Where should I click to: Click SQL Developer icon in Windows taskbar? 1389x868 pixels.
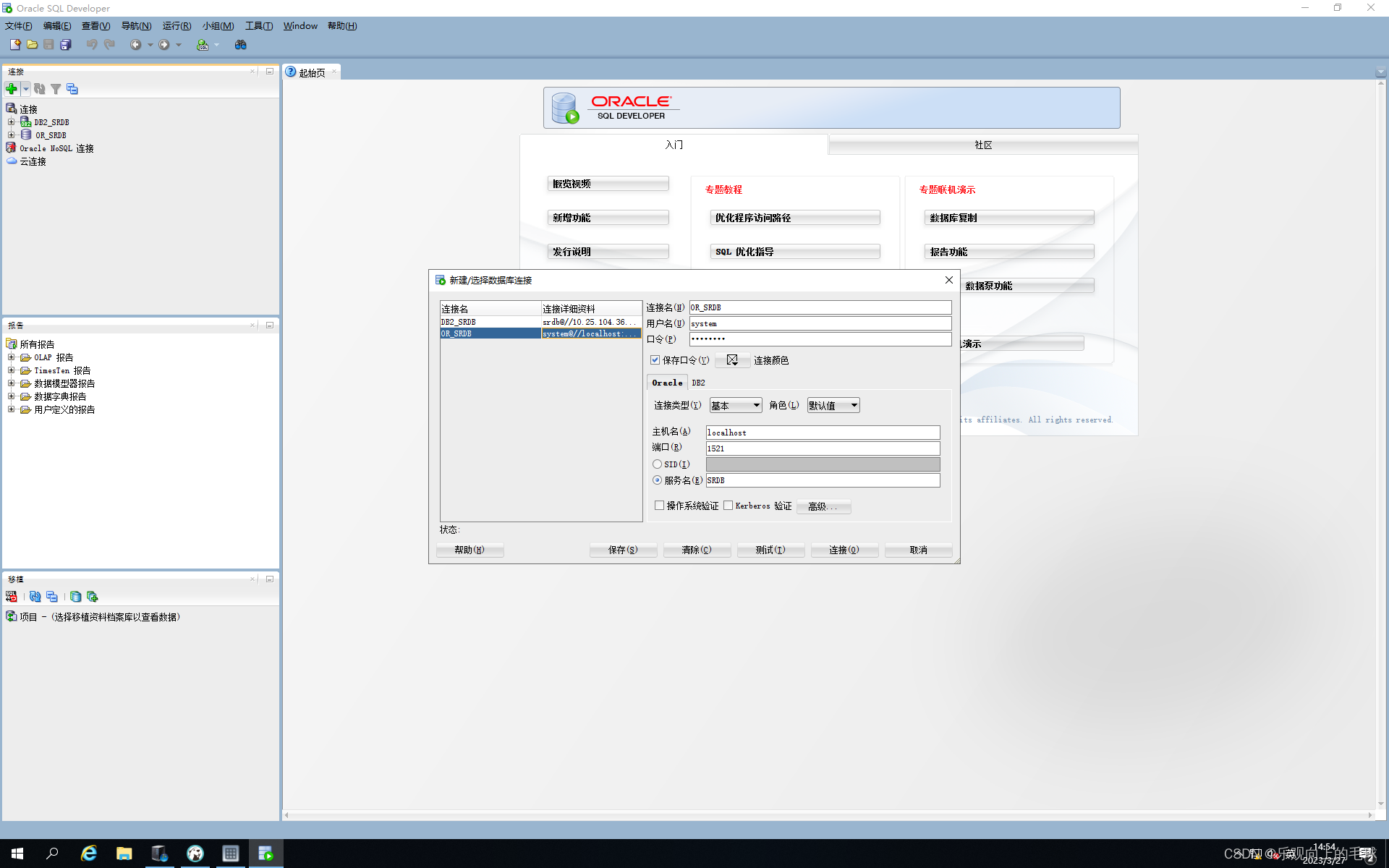(x=266, y=854)
